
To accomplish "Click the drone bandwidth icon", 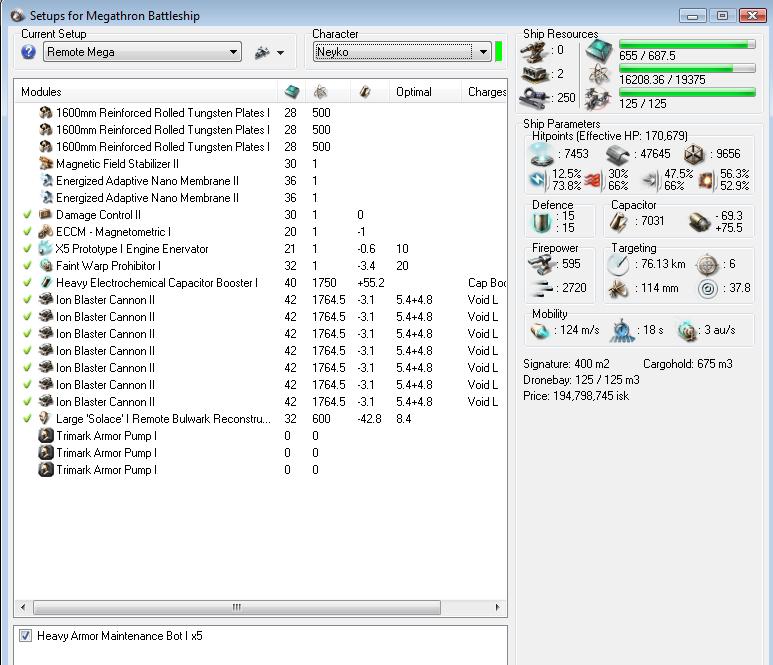I will tap(598, 98).
